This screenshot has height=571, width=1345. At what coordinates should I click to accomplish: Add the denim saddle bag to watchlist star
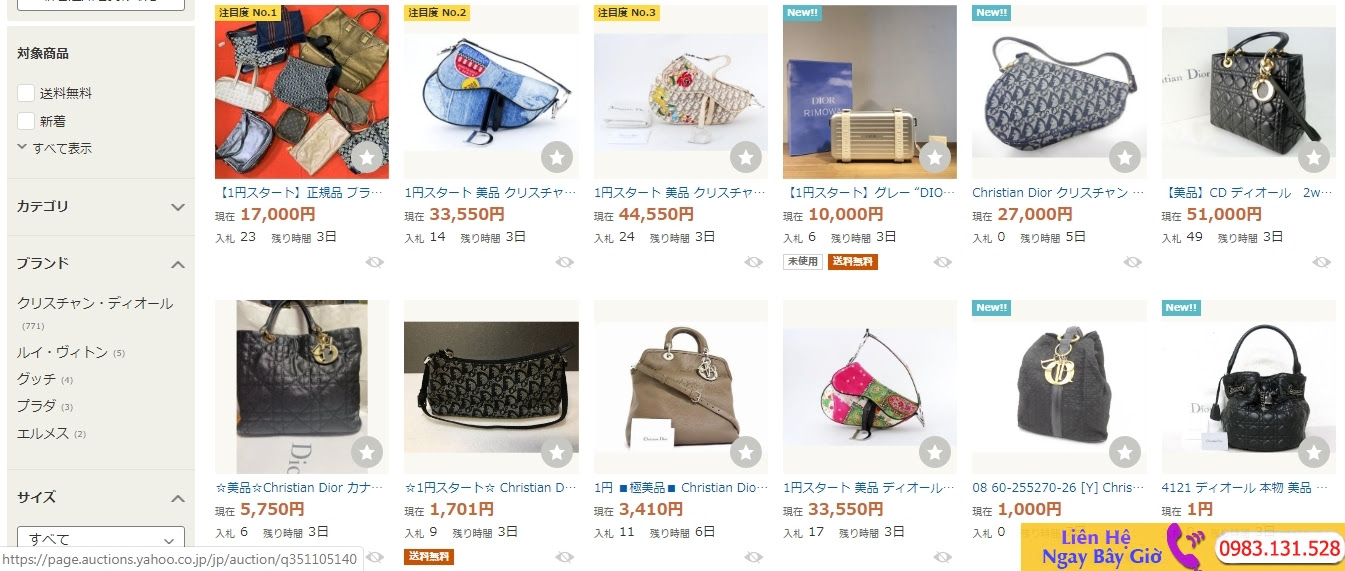tap(557, 157)
